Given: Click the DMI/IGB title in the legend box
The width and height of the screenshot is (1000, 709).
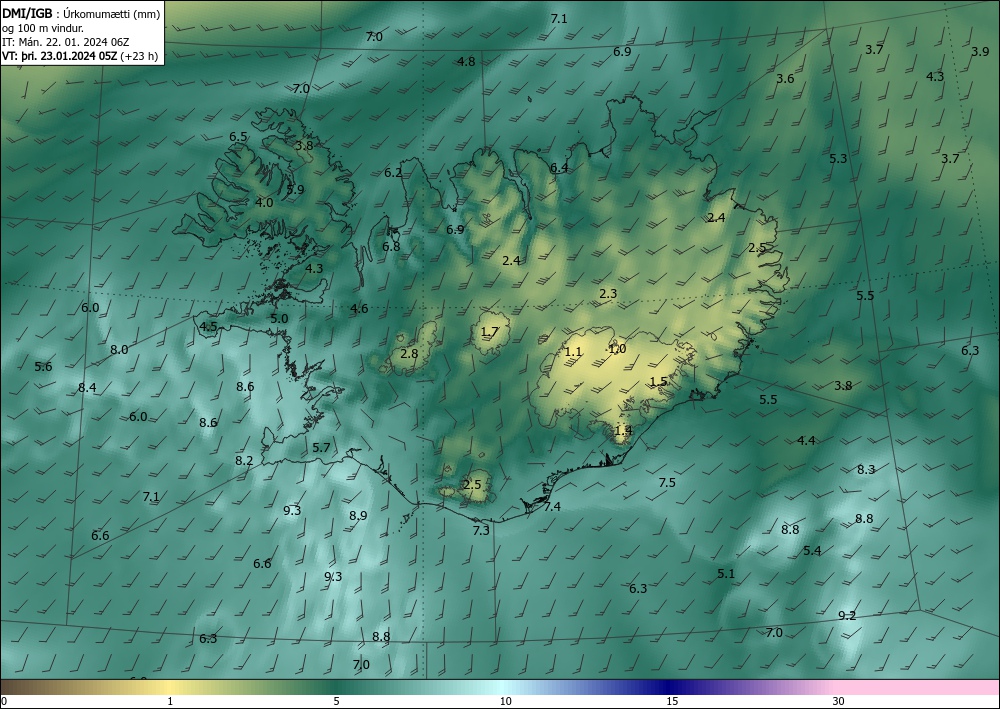Looking at the screenshot, I should pos(27,14).
